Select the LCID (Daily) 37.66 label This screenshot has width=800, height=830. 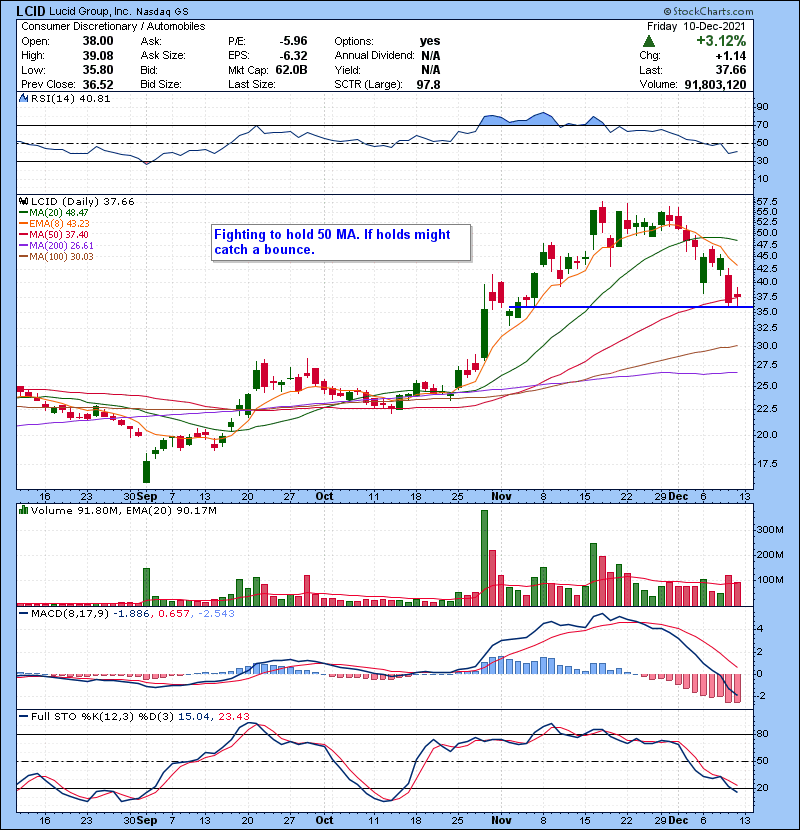point(83,202)
